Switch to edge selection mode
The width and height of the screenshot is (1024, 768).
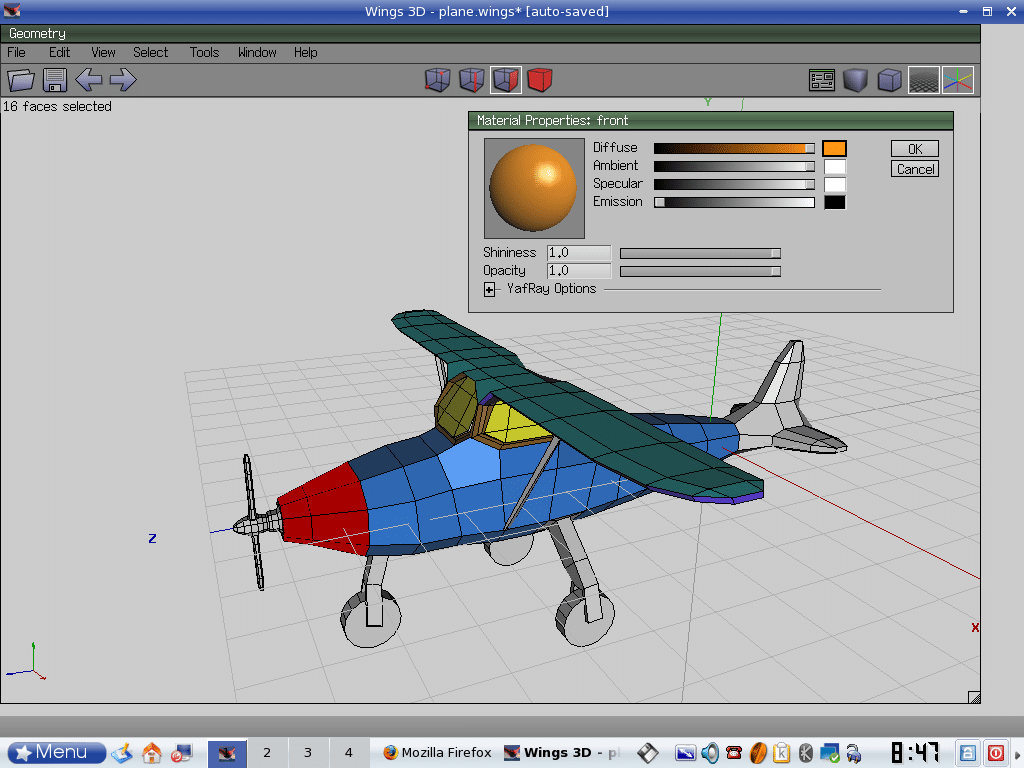click(472, 80)
